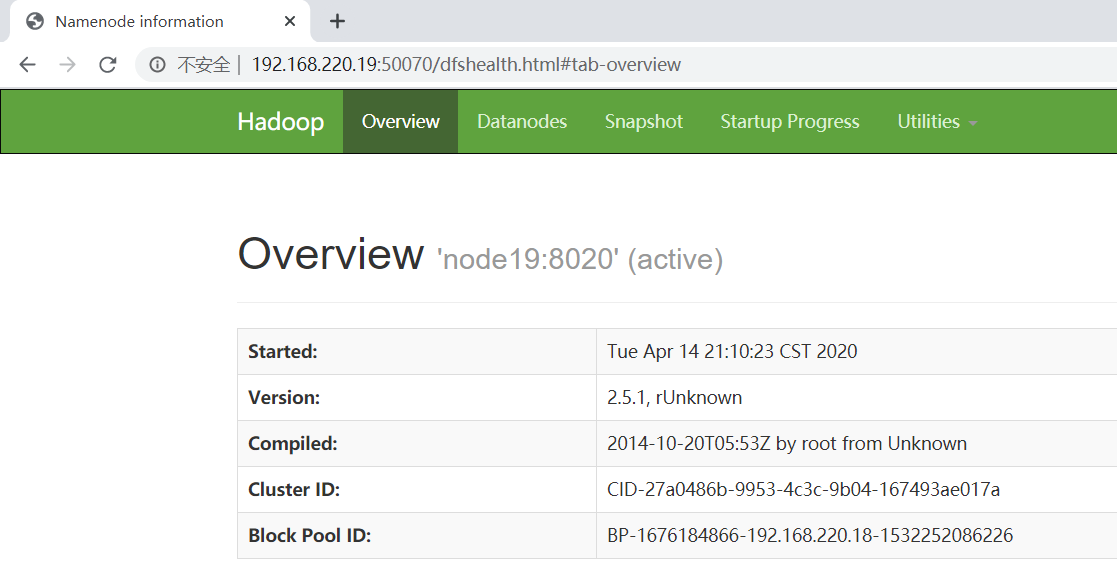Screen dimensions: 1117x579
Task: Expand the Utilities dropdown menu
Action: coord(937,122)
